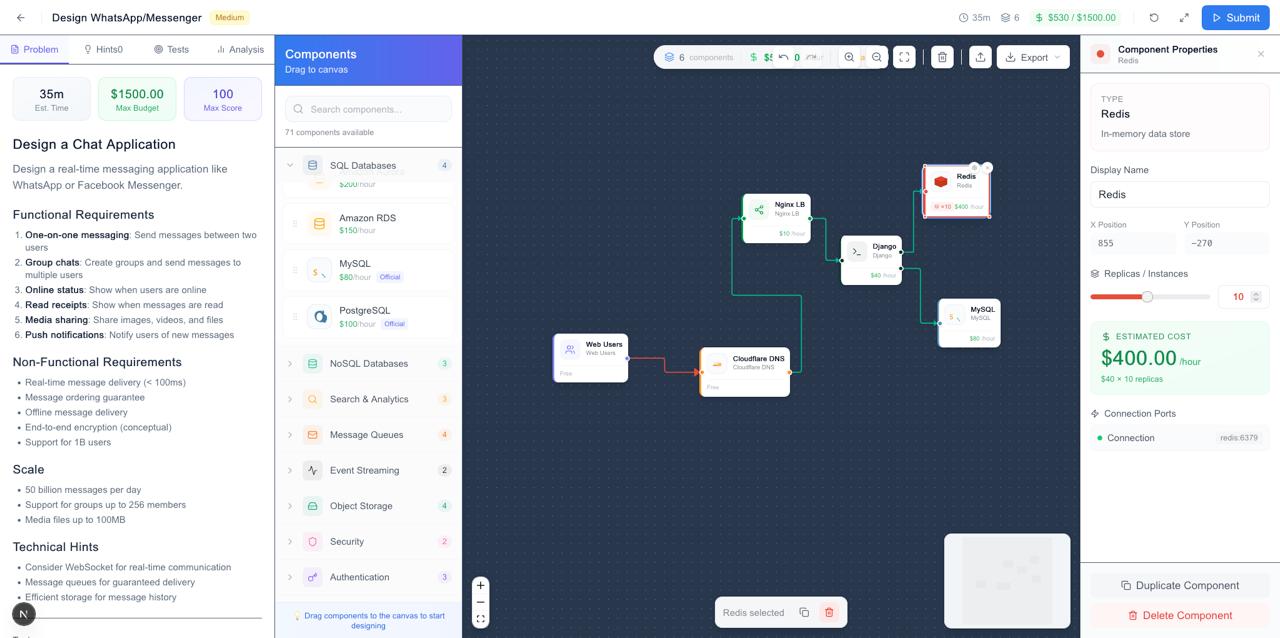This screenshot has width=1280, height=638.
Task: Click the Y Position field
Action: (x=1226, y=243)
